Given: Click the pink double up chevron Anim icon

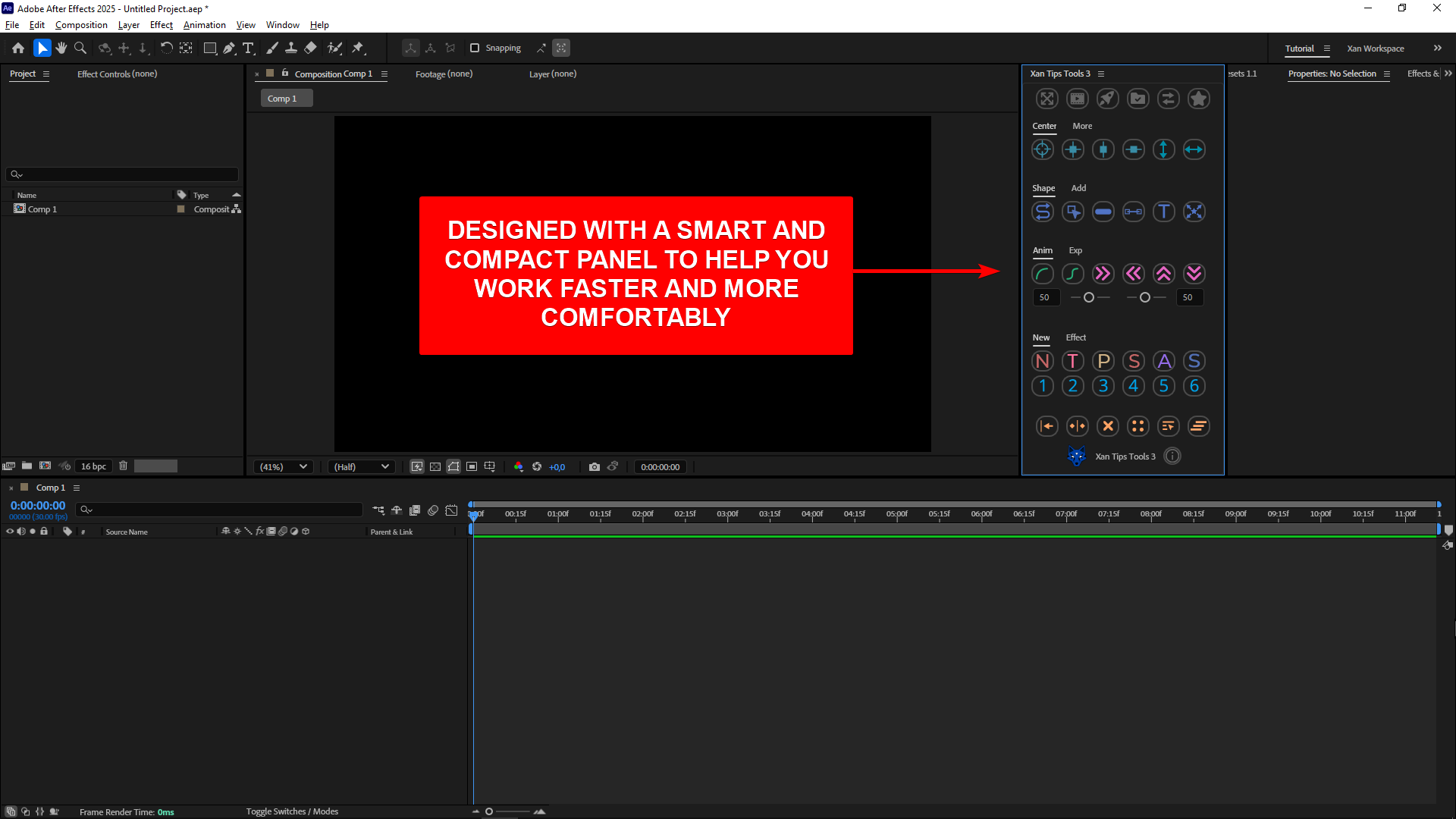Looking at the screenshot, I should [1164, 274].
